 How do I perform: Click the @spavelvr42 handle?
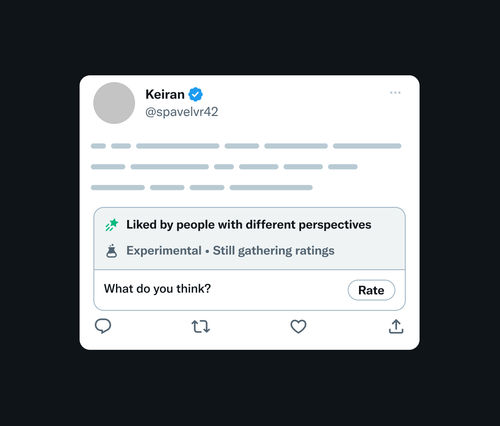(x=182, y=112)
